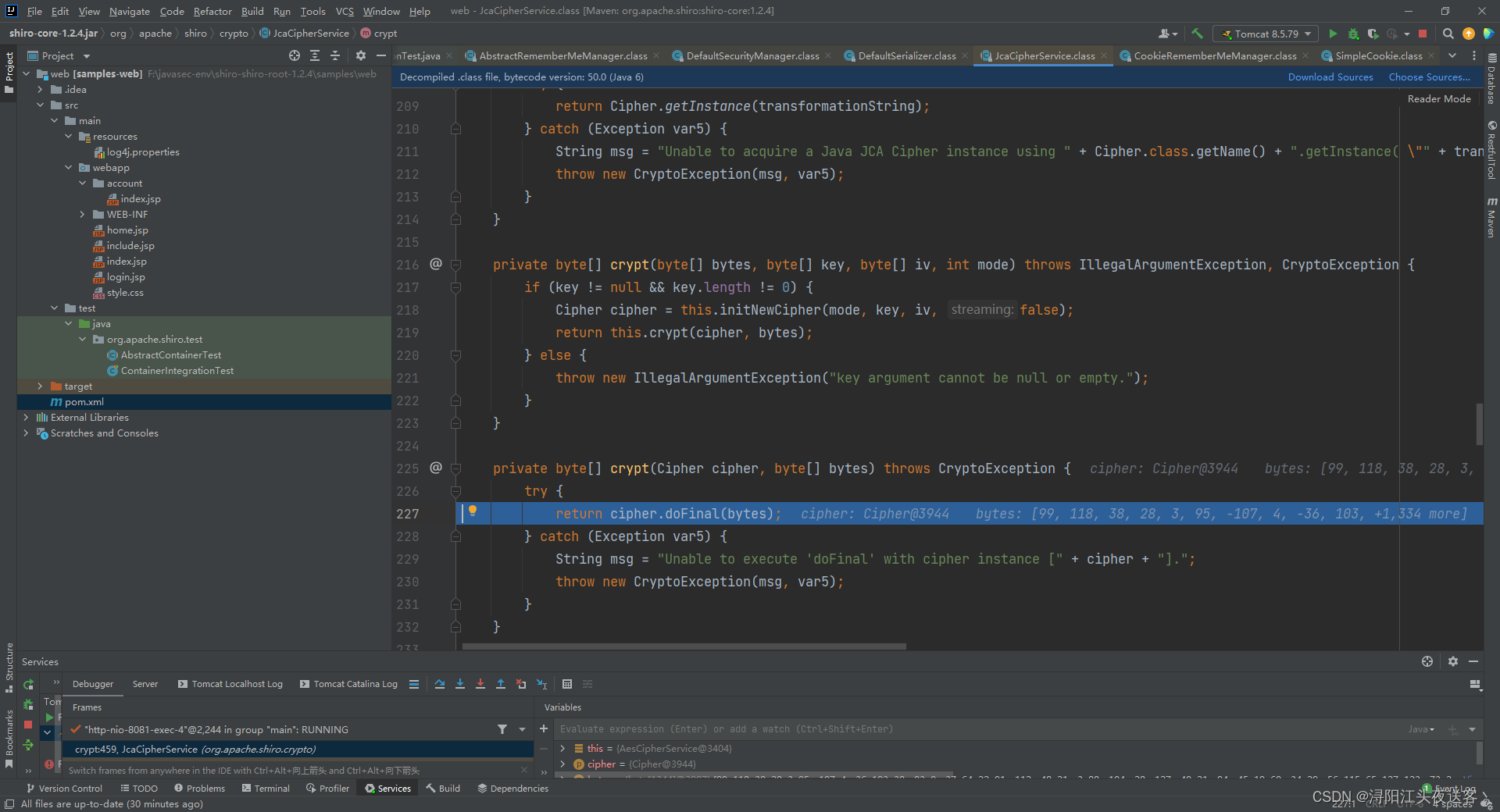Open Search Everywhere magnifier icon

(1448, 34)
